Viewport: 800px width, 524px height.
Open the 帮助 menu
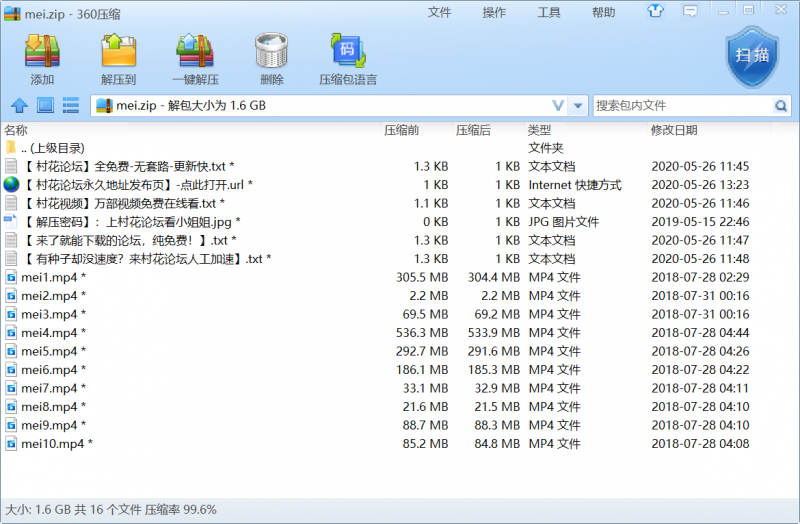(x=603, y=12)
